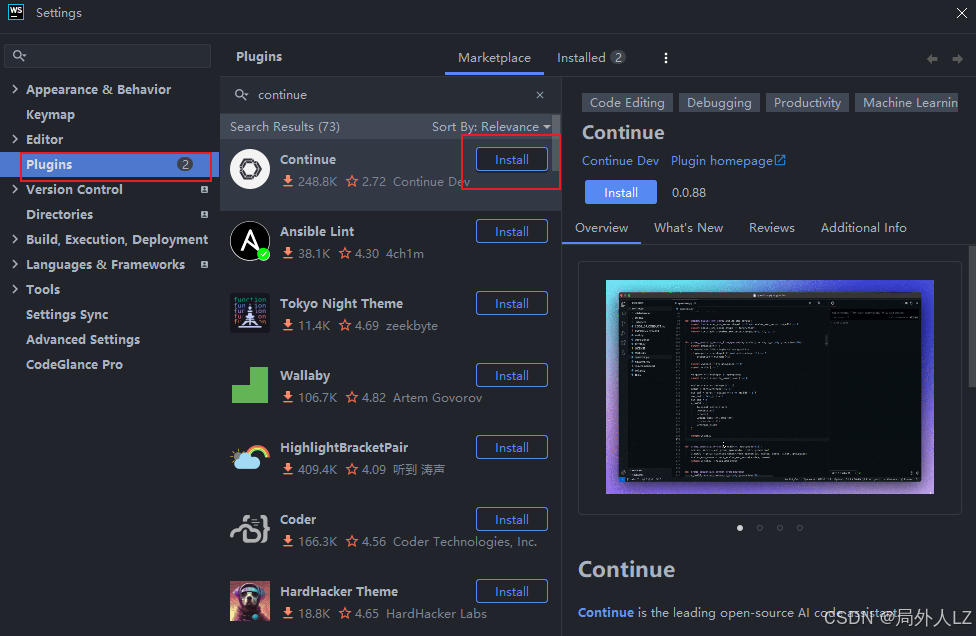Click the navigate back arrow icon
976x636 pixels.
(x=932, y=58)
